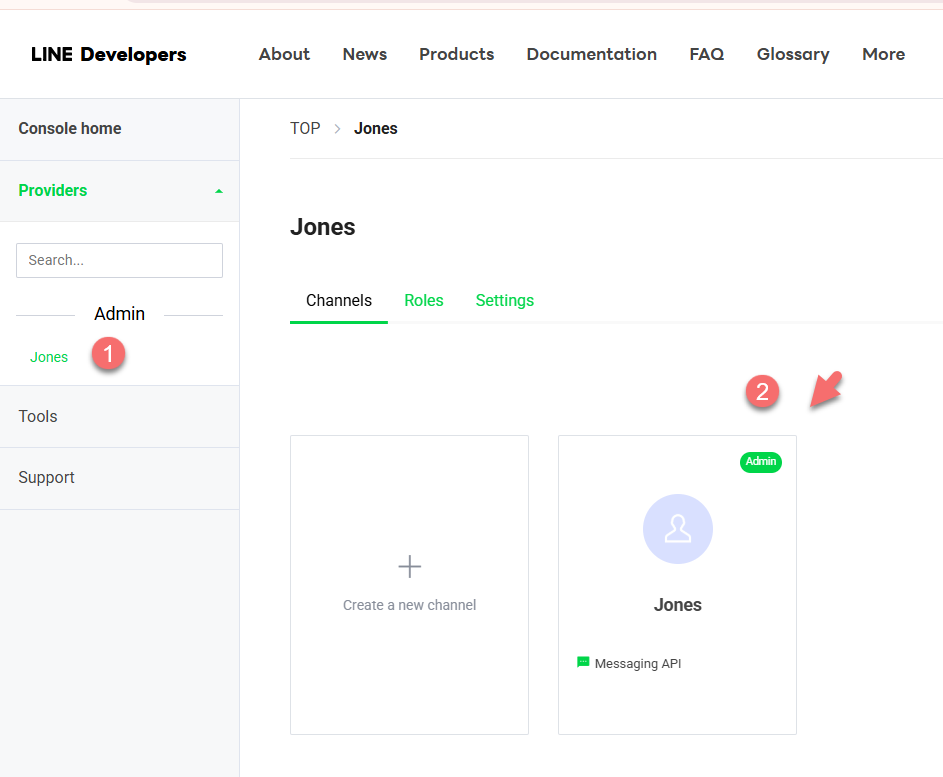Click the Admin group label in sidebar

[120, 314]
